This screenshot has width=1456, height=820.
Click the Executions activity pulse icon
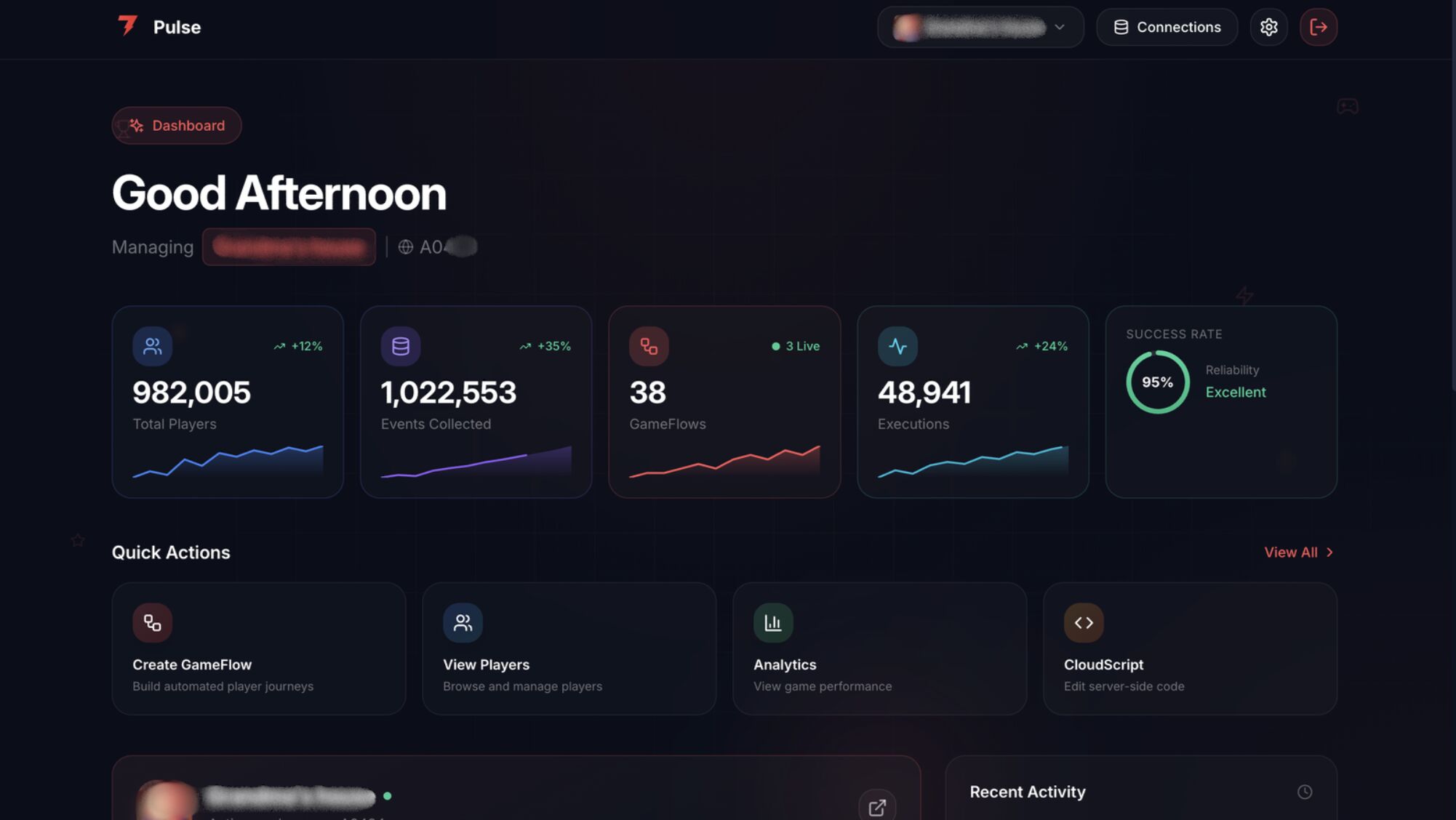click(897, 346)
